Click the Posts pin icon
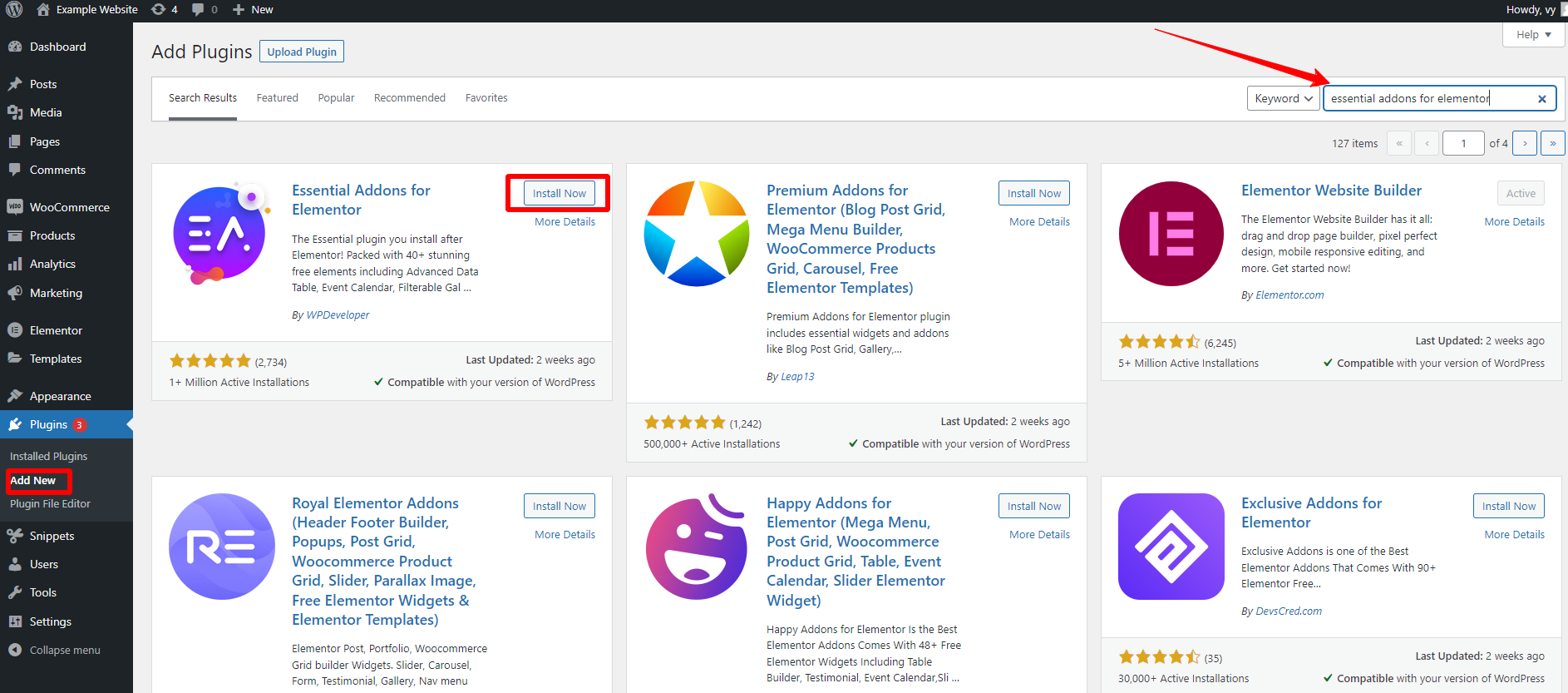 click(15, 84)
